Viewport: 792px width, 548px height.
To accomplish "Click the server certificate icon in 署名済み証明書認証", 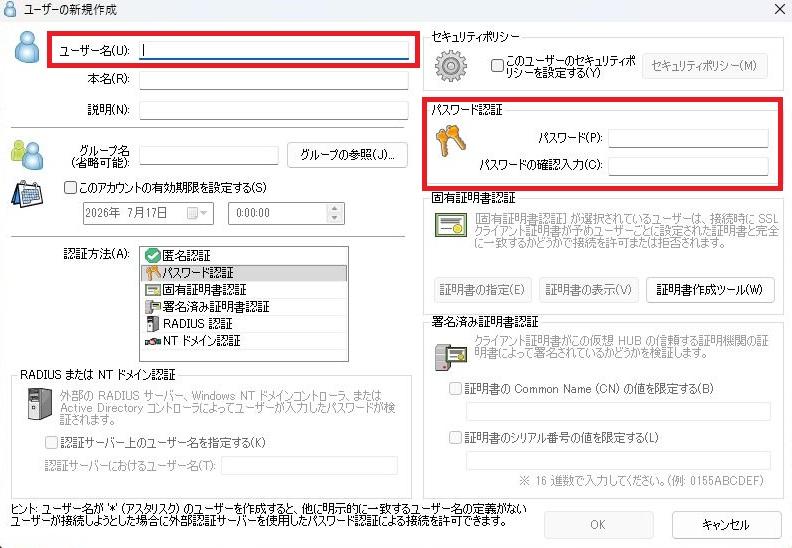I will coord(451,357).
